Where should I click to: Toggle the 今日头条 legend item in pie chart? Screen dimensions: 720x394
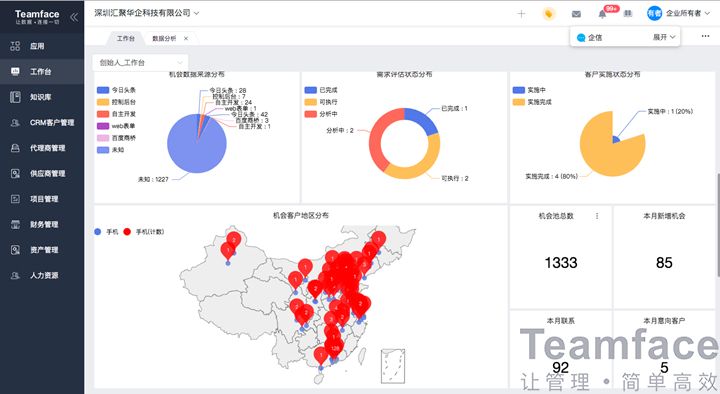pyautogui.click(x=116, y=90)
